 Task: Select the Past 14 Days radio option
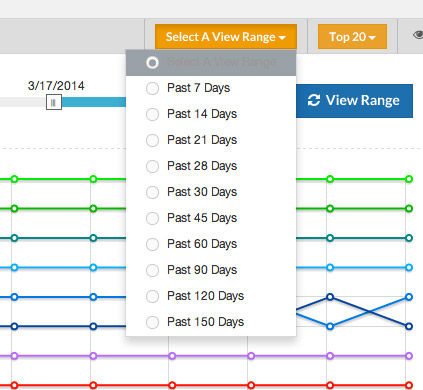152,114
